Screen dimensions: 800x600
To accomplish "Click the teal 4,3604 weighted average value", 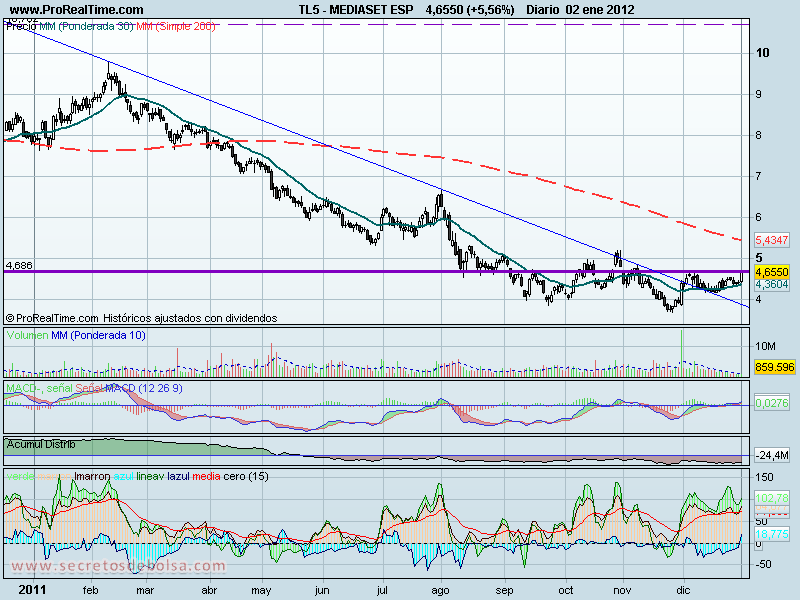I will coord(771,284).
